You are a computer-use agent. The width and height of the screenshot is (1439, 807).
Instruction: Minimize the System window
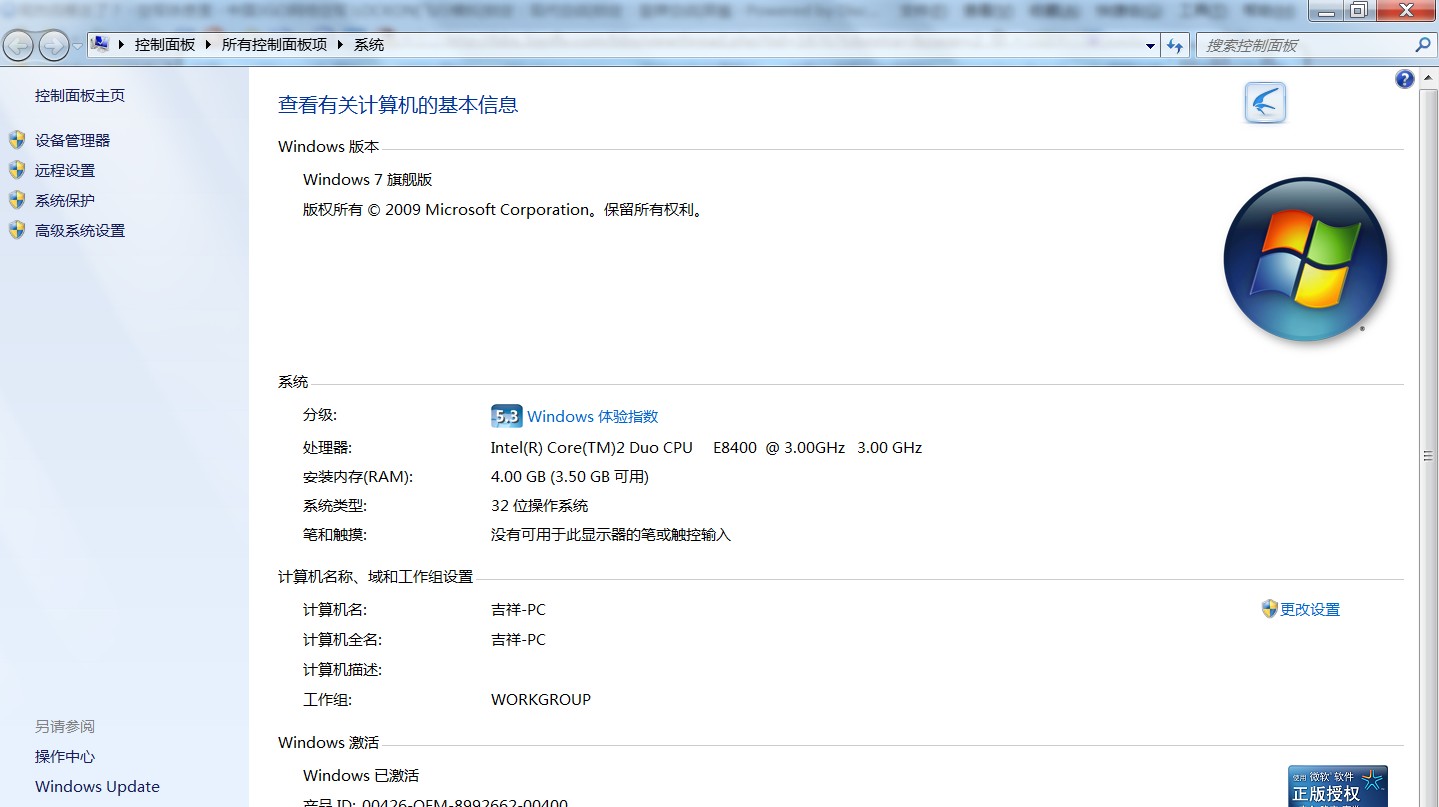[x=1326, y=11]
